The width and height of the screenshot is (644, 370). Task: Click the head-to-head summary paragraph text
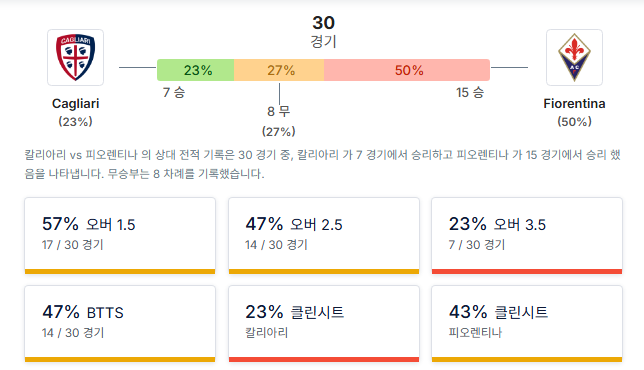tap(322, 164)
